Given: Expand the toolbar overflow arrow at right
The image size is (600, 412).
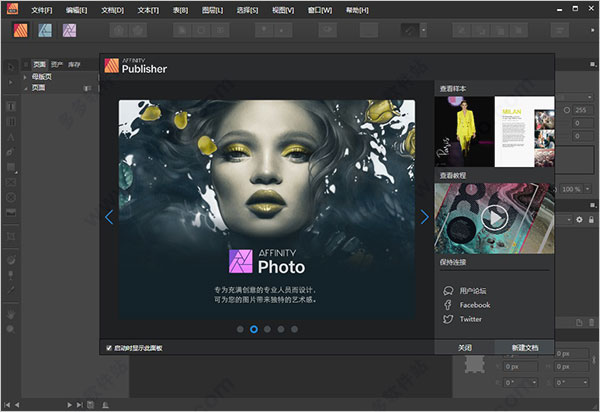Looking at the screenshot, I should 593,30.
